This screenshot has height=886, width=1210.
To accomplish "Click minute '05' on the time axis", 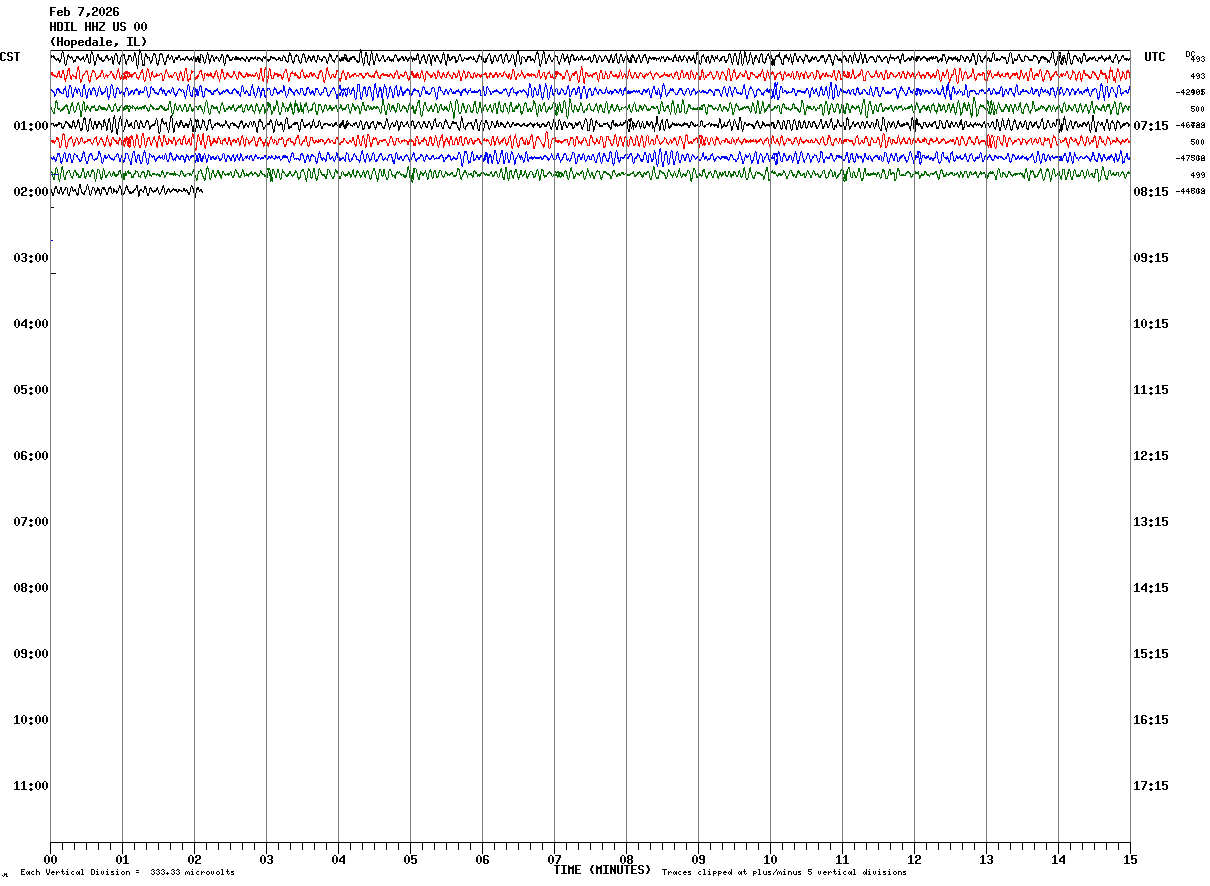I will point(410,860).
